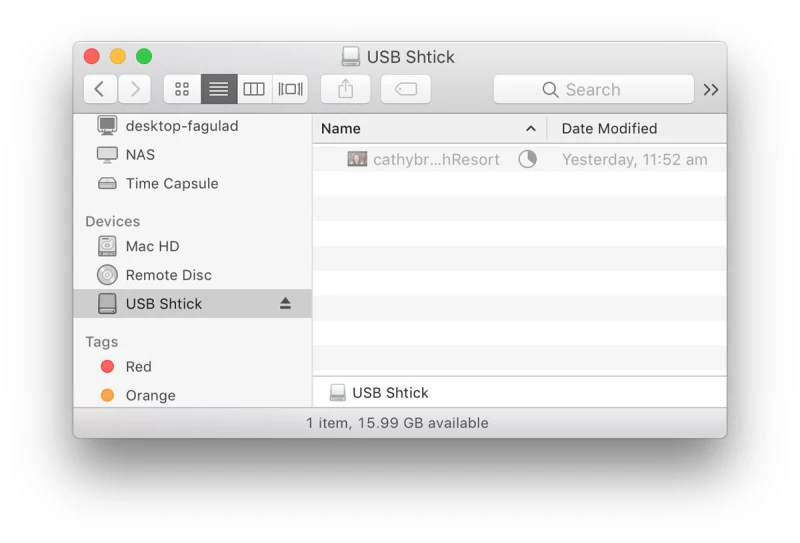The image size is (800, 543).
Task: Select the Red tag
Action: 138,367
